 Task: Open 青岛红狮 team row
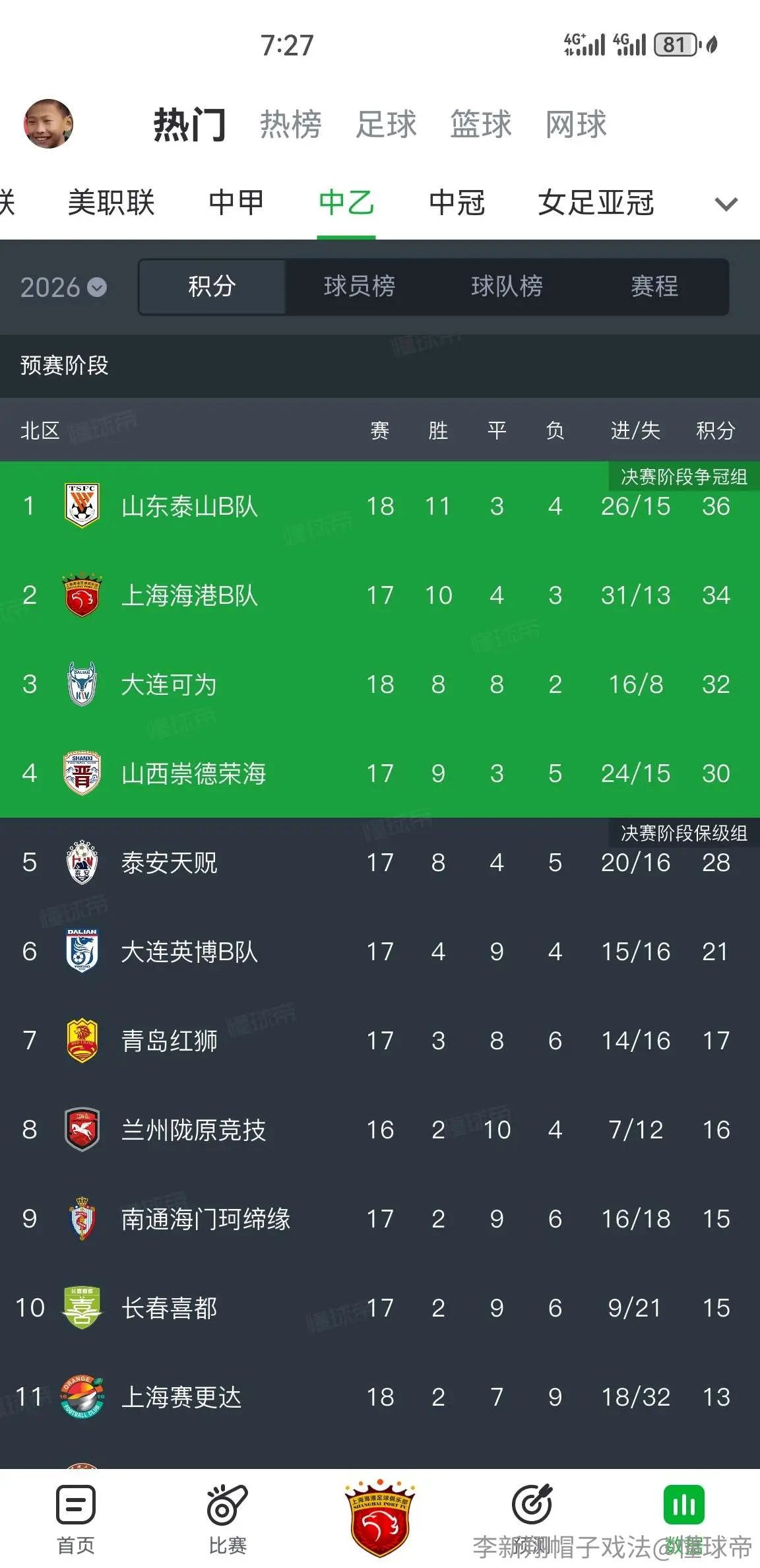[380, 1041]
